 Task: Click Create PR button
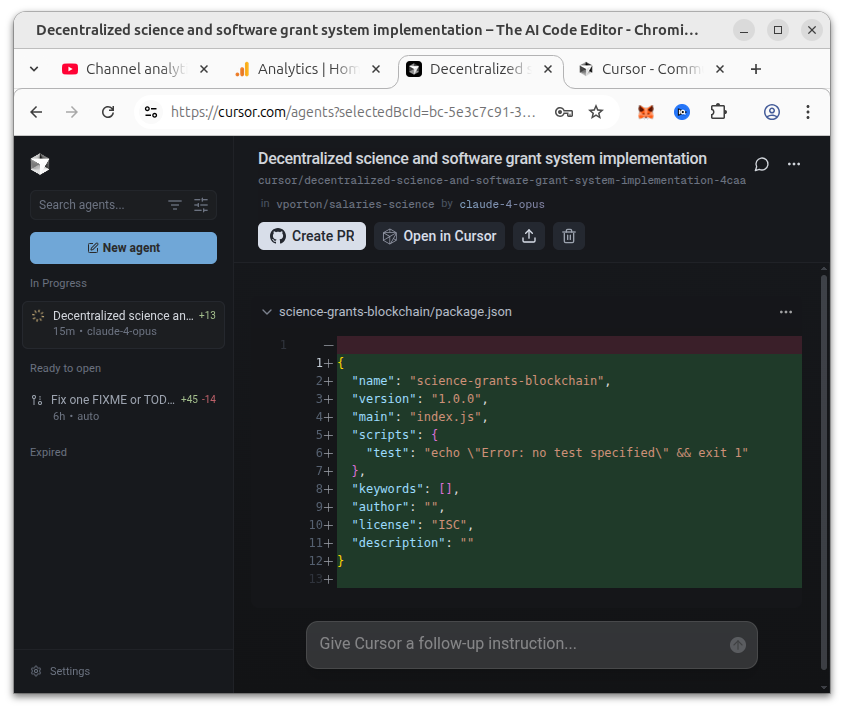tap(312, 236)
